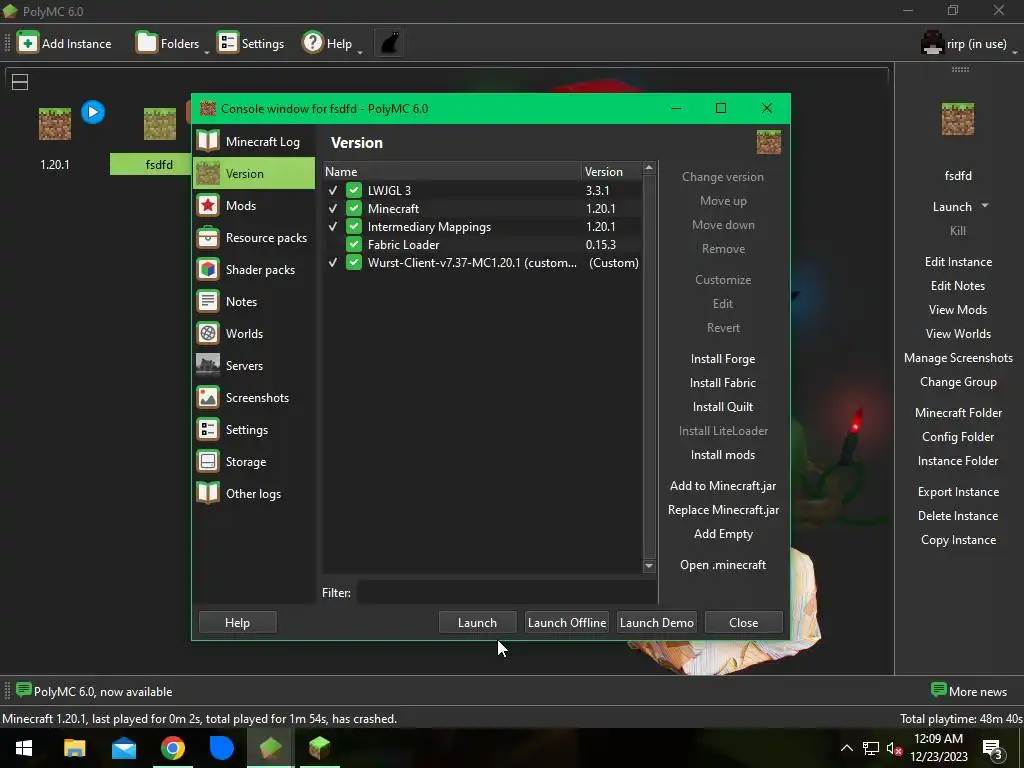Click the black cat toolbar icon
This screenshot has height=768, width=1024.
coord(389,43)
